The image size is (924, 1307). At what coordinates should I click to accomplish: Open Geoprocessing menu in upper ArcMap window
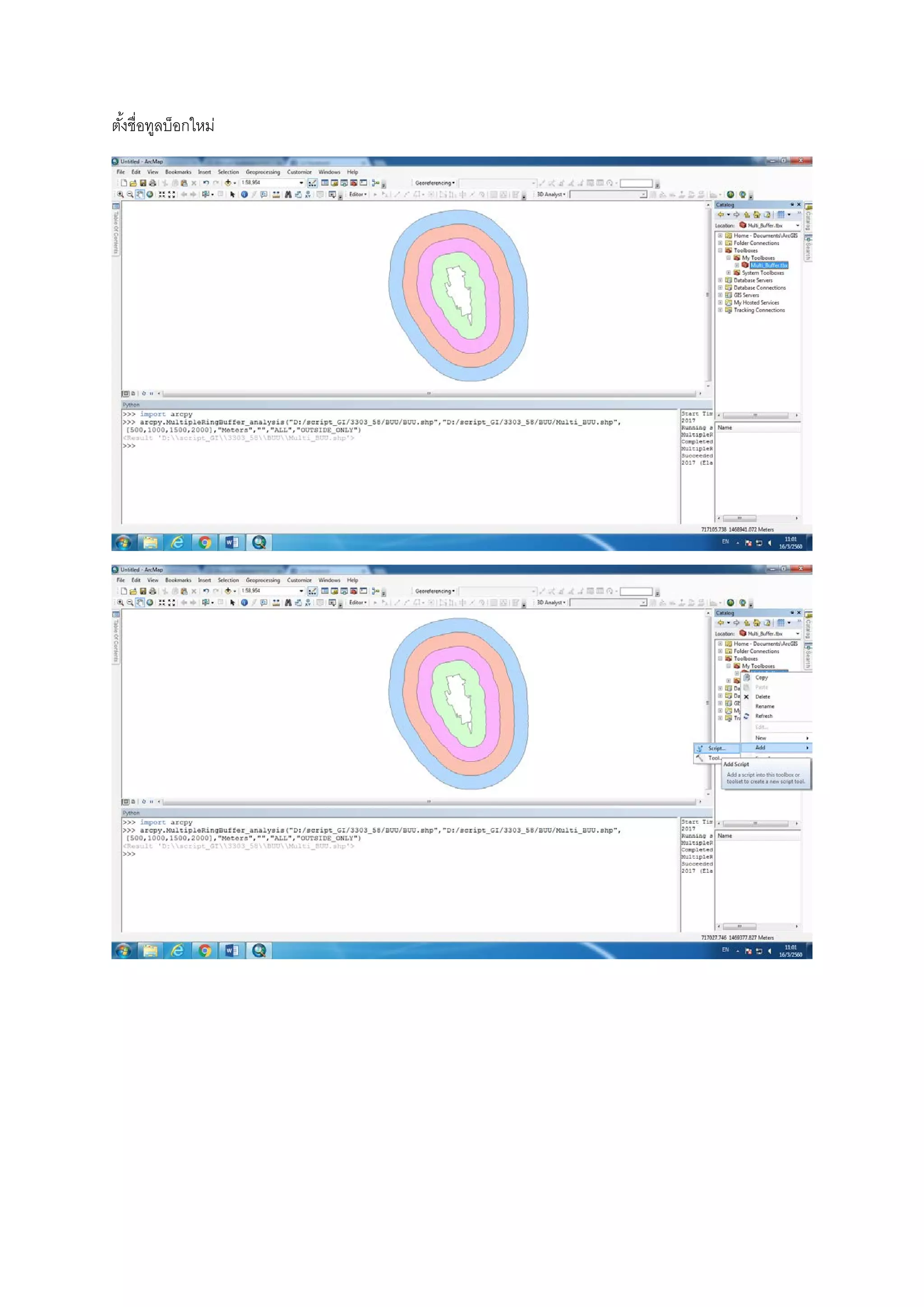[263, 172]
